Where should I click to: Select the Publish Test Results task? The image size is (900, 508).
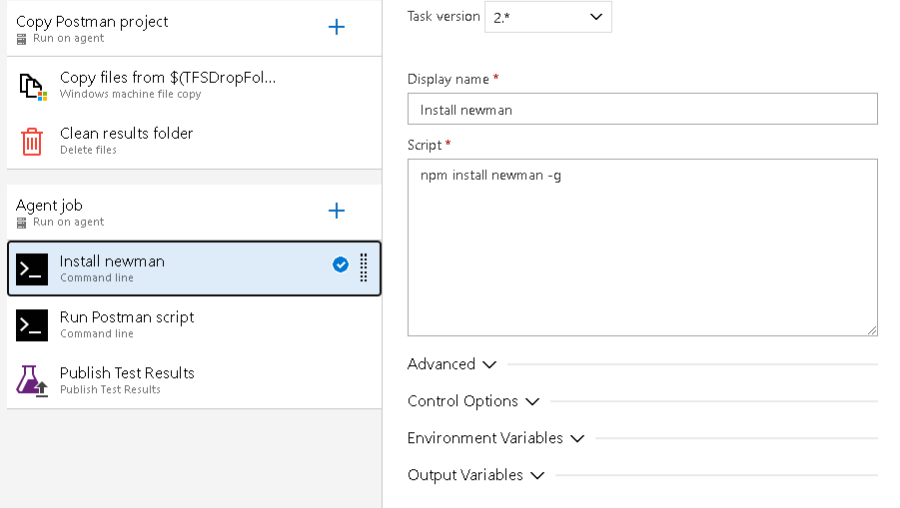tap(194, 381)
